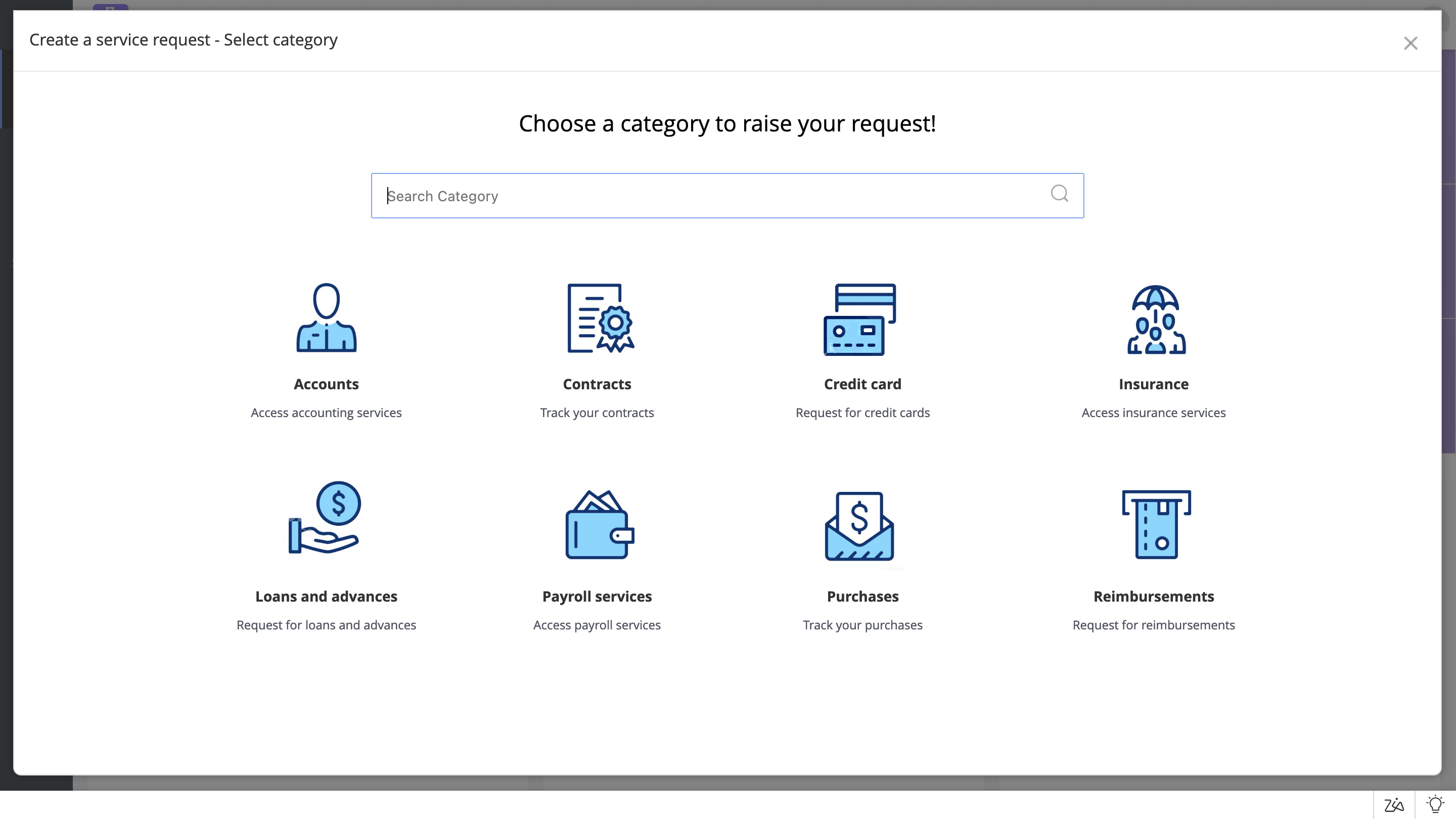Click the Accounts person icon
The image size is (1456, 819).
tap(326, 318)
